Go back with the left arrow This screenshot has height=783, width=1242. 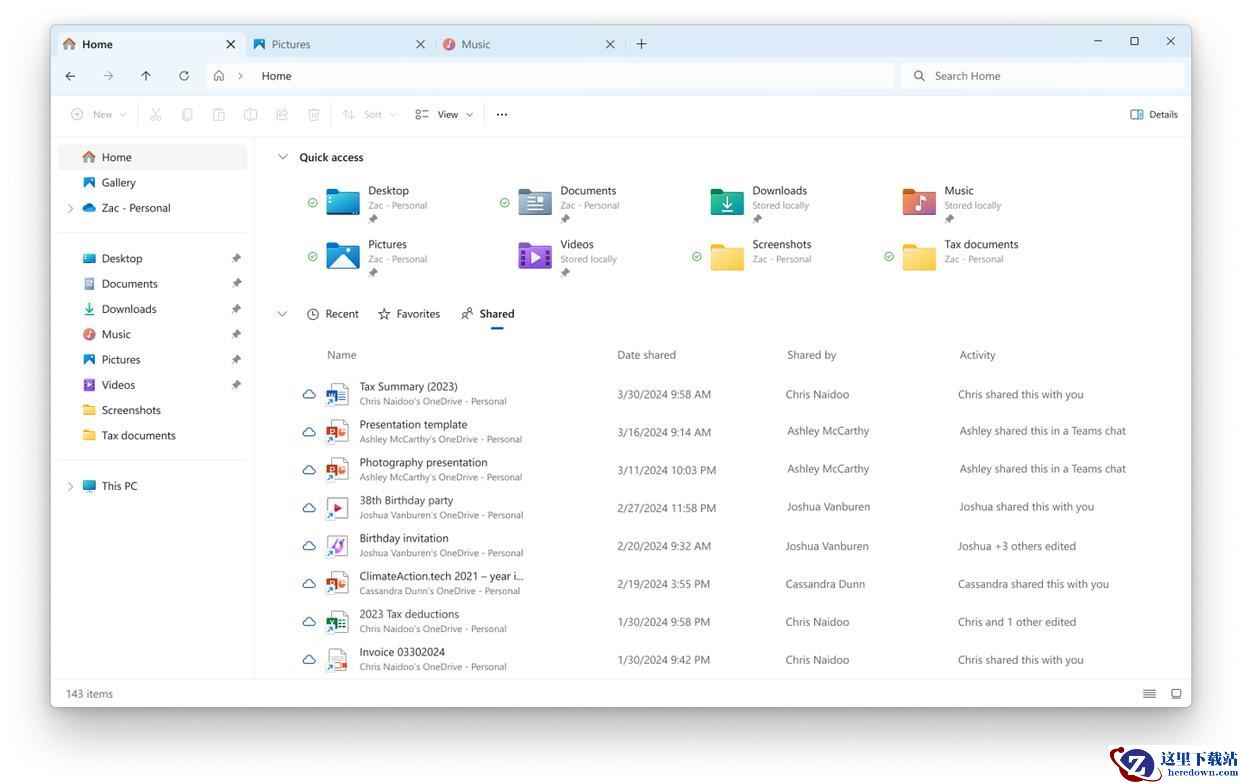tap(70, 75)
